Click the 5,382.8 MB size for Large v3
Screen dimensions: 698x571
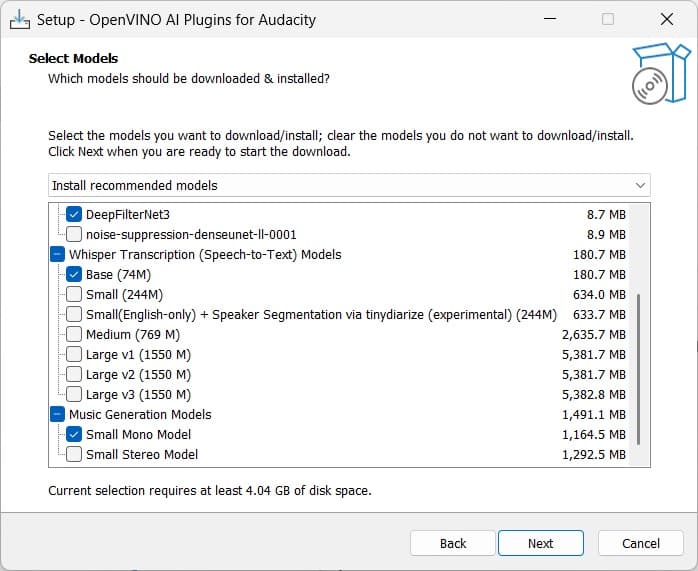(594, 395)
